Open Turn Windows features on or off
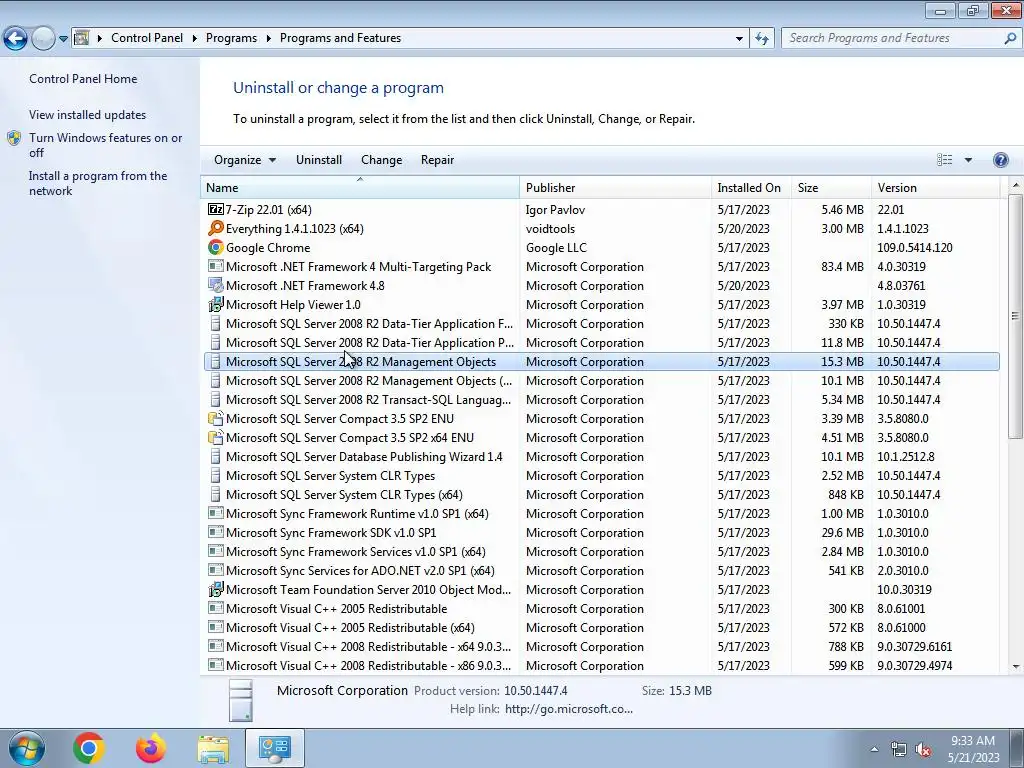The width and height of the screenshot is (1024, 768). coord(105,145)
